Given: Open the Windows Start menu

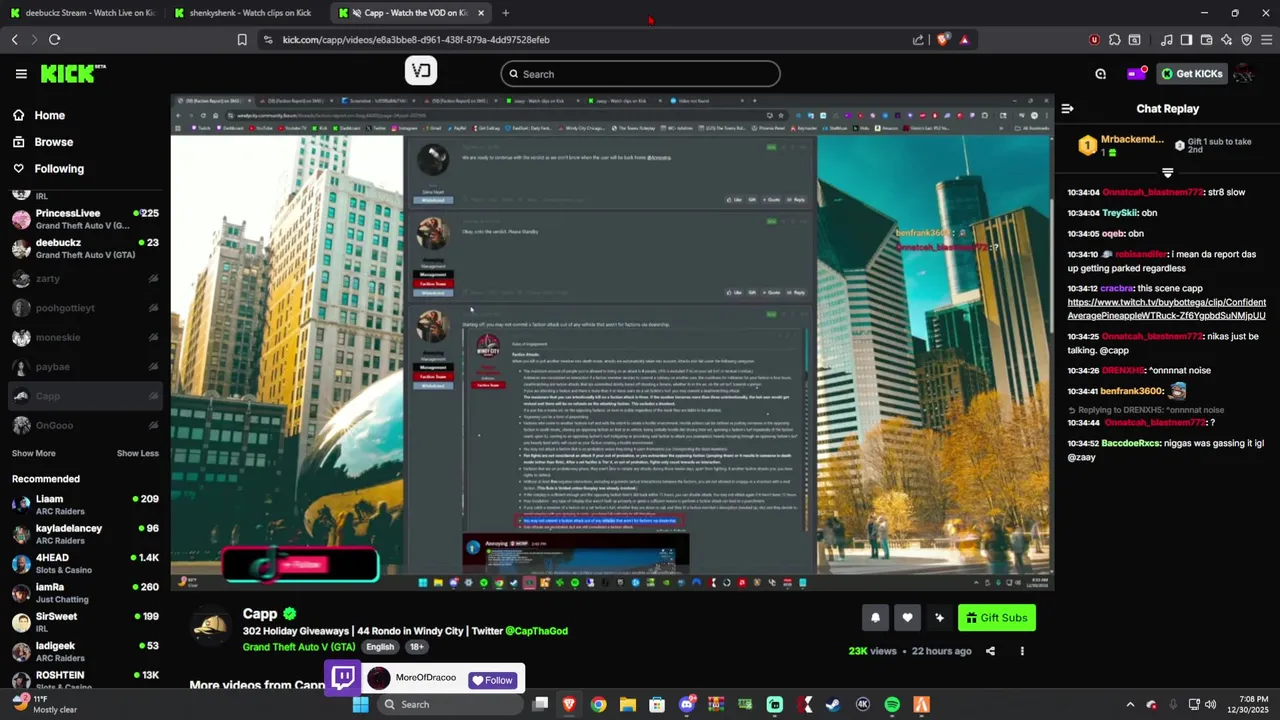Looking at the screenshot, I should point(361,704).
